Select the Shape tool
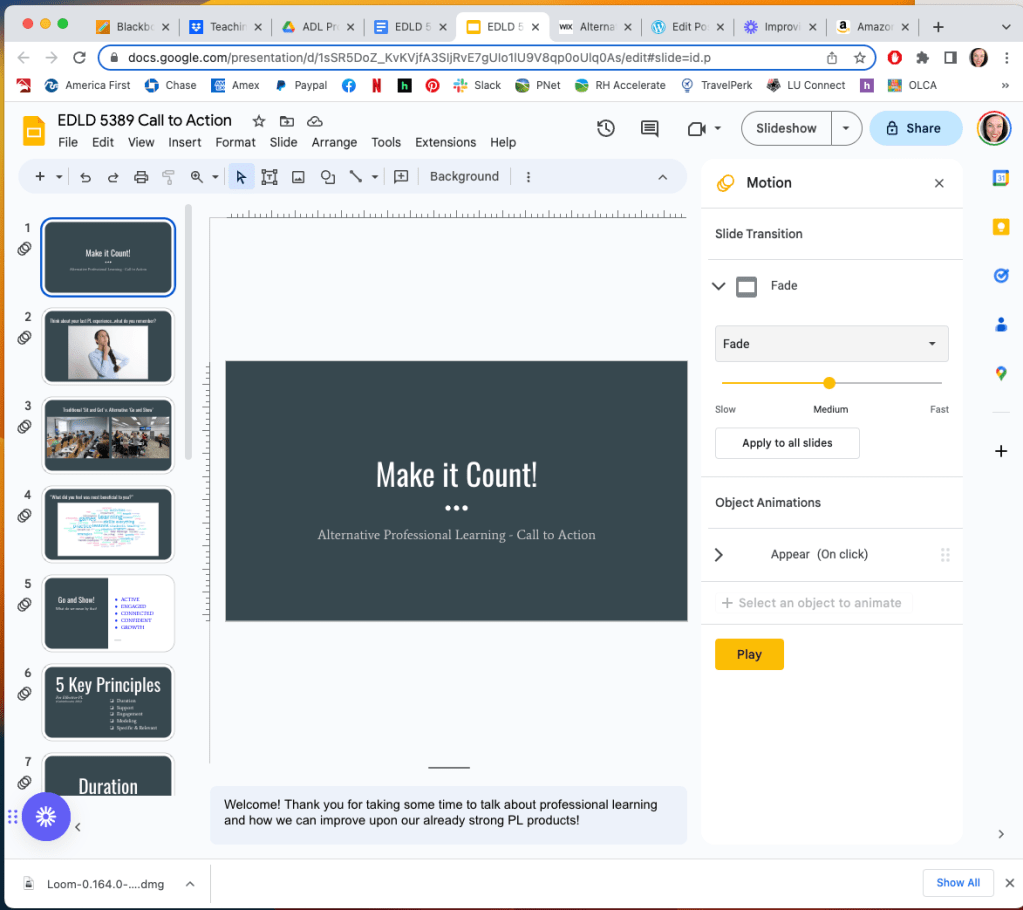Screen dimensions: 1023x910 327,177
